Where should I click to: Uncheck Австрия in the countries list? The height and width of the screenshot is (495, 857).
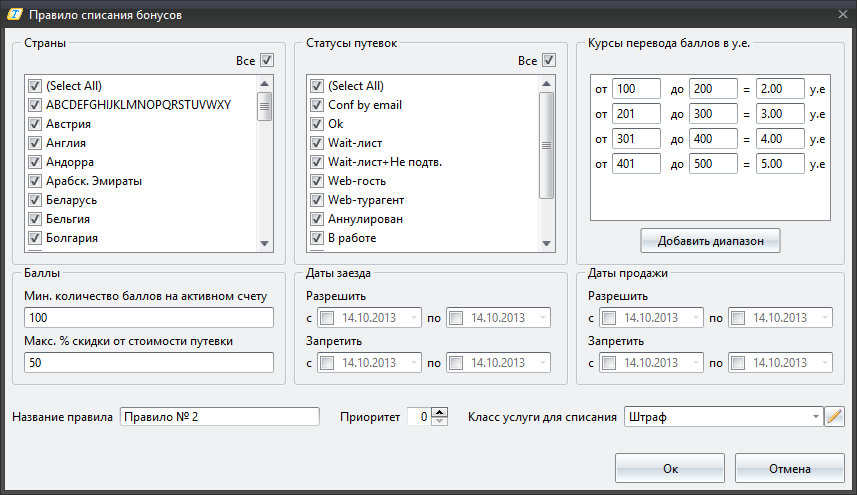click(36, 124)
